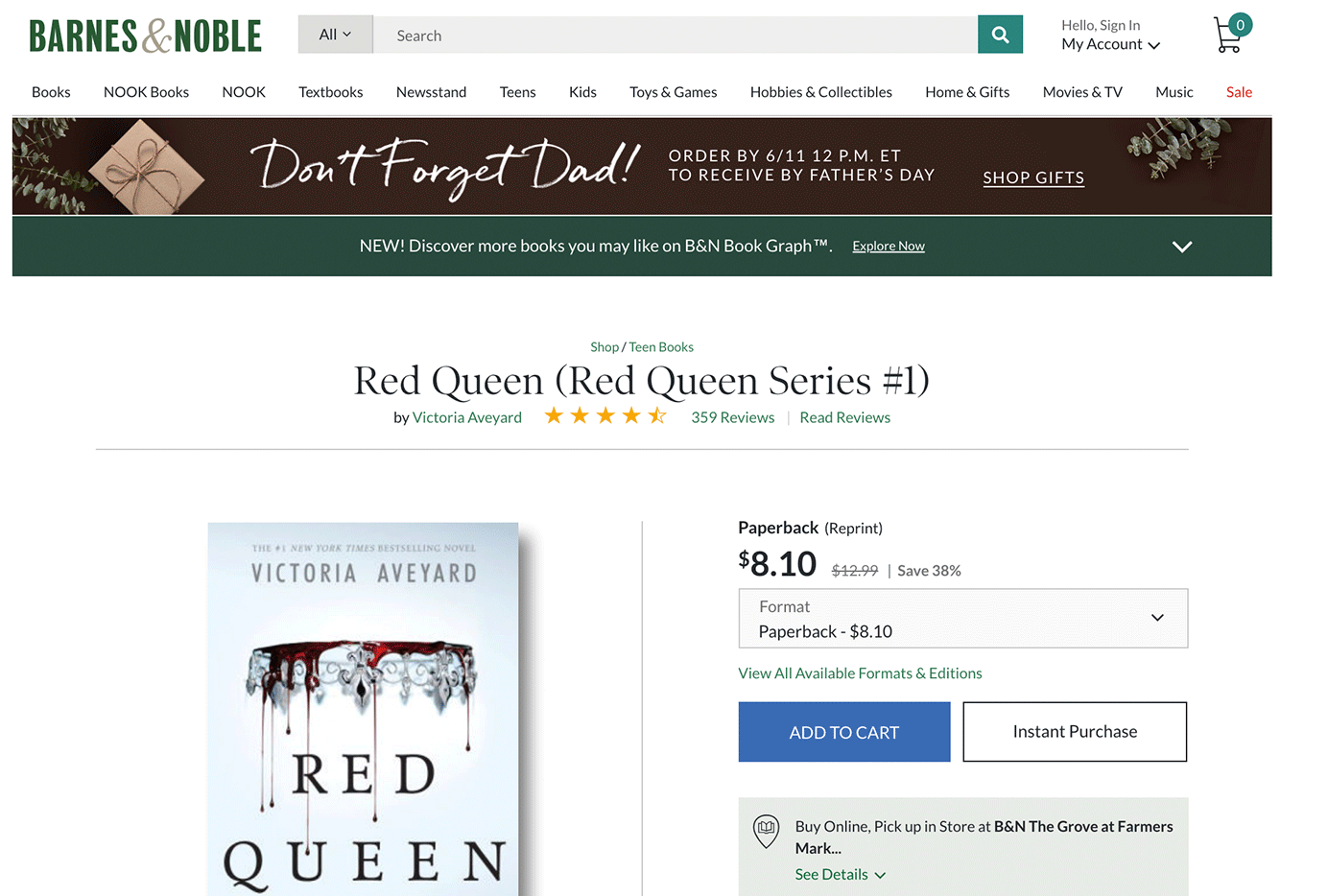The image size is (1328, 896).
Task: Click the gold star rating
Action: point(605,416)
